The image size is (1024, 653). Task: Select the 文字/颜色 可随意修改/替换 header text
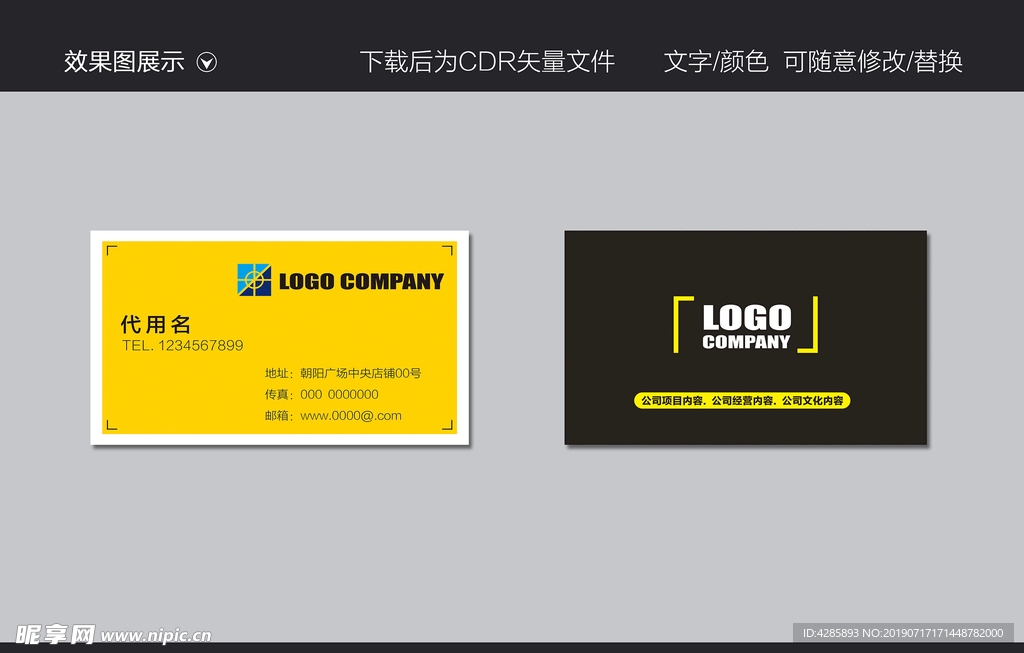coord(812,61)
